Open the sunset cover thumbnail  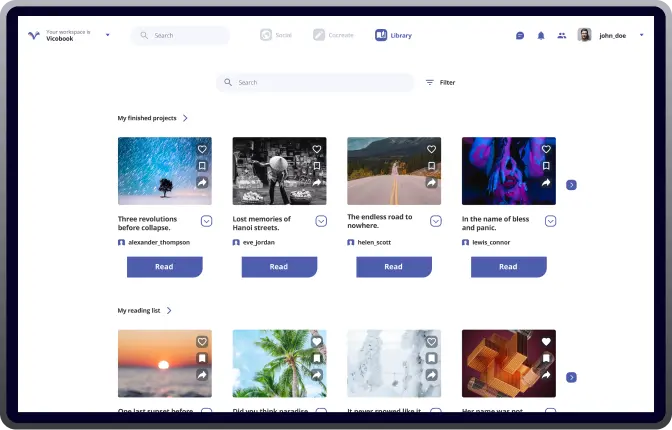pyautogui.click(x=165, y=363)
